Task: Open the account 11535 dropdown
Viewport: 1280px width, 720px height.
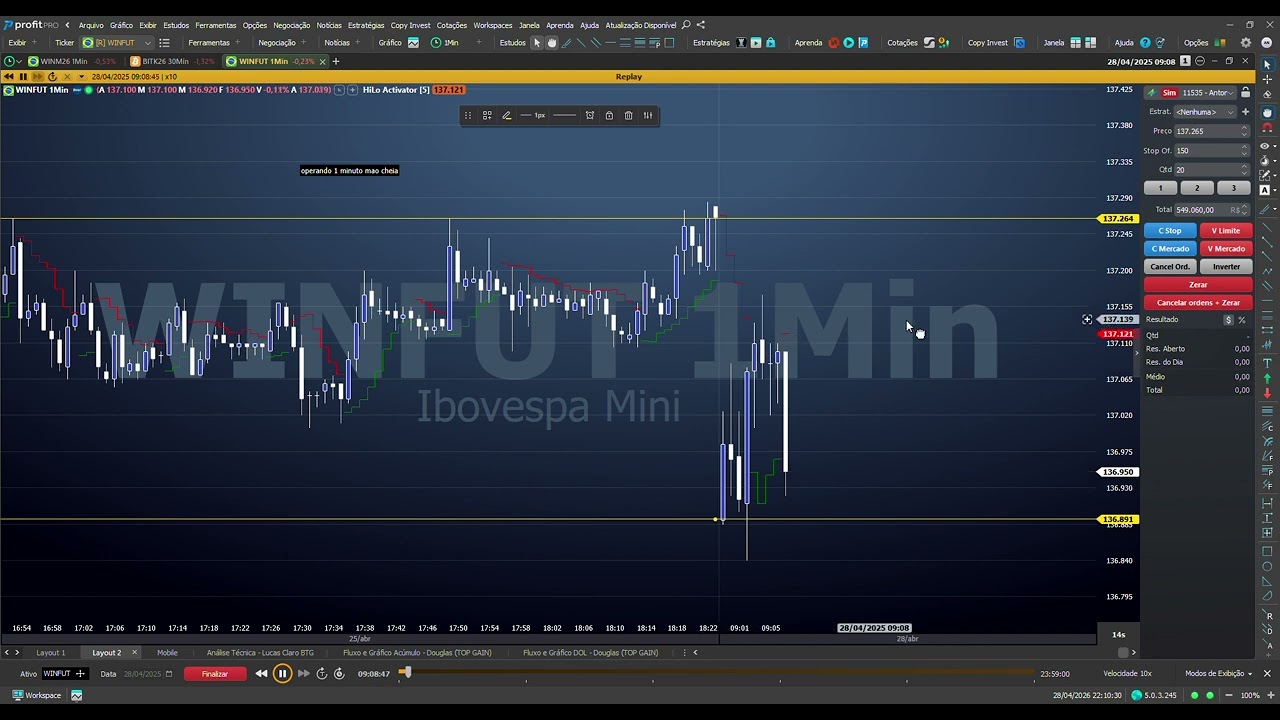Action: (x=1208, y=93)
